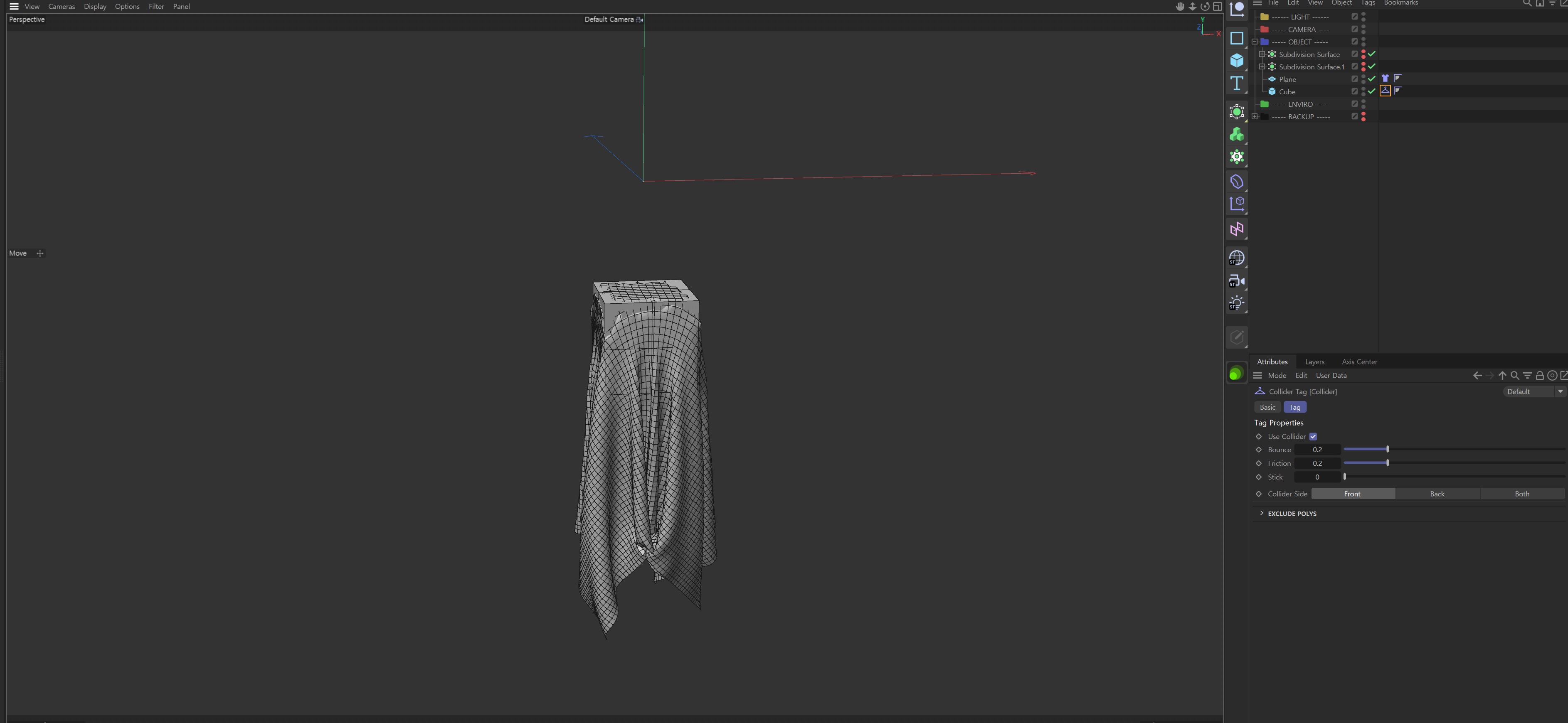1568x723 pixels.
Task: Select the cloth T-shirt tag on Plane
Action: [1385, 79]
